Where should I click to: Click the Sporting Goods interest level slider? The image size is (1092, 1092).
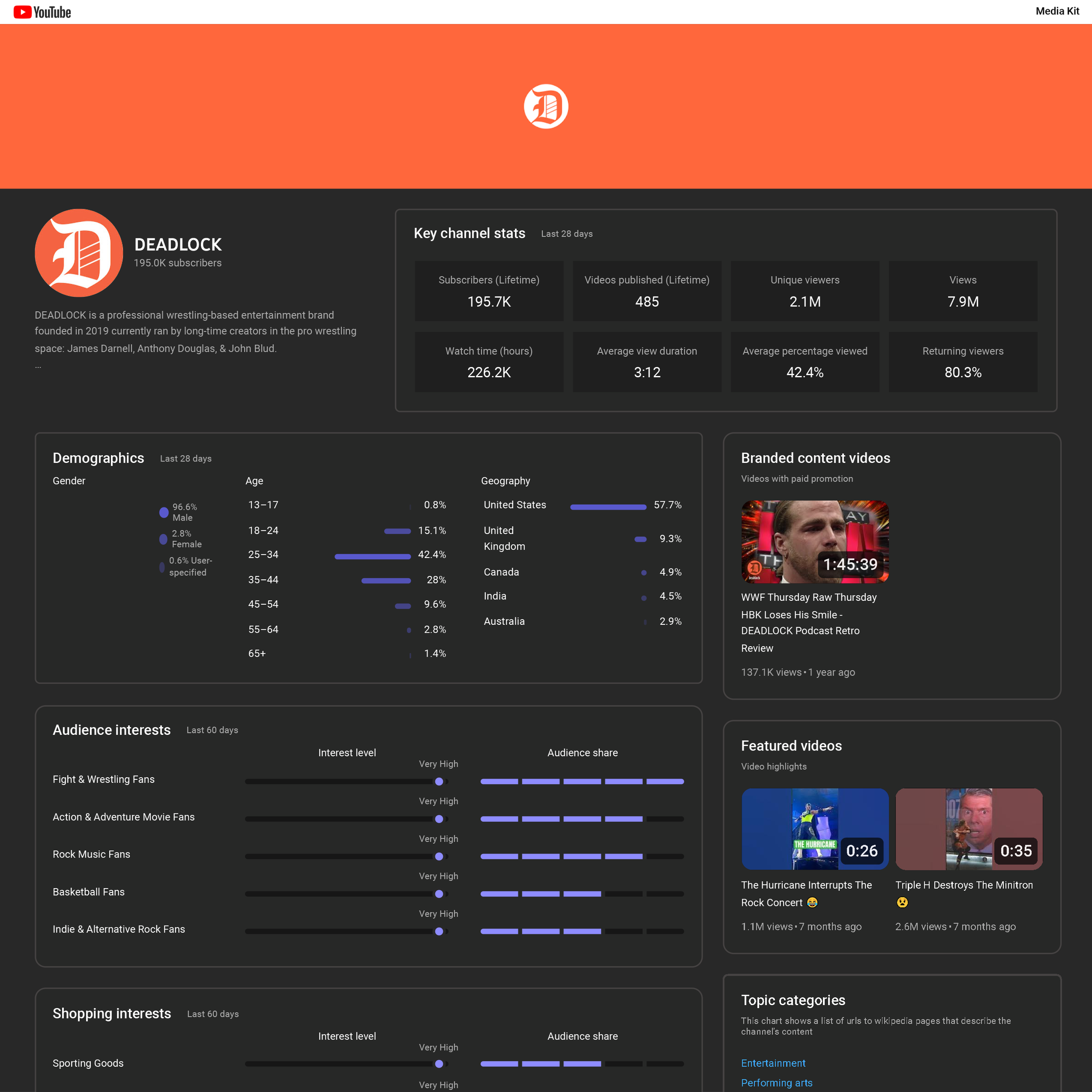tap(347, 1063)
